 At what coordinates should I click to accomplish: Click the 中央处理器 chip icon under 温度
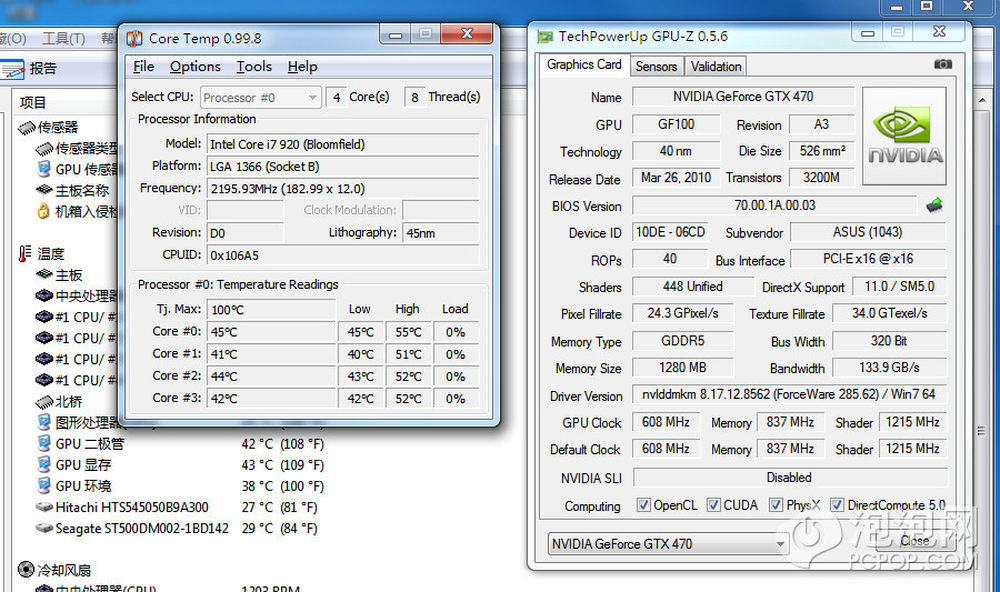click(x=44, y=296)
